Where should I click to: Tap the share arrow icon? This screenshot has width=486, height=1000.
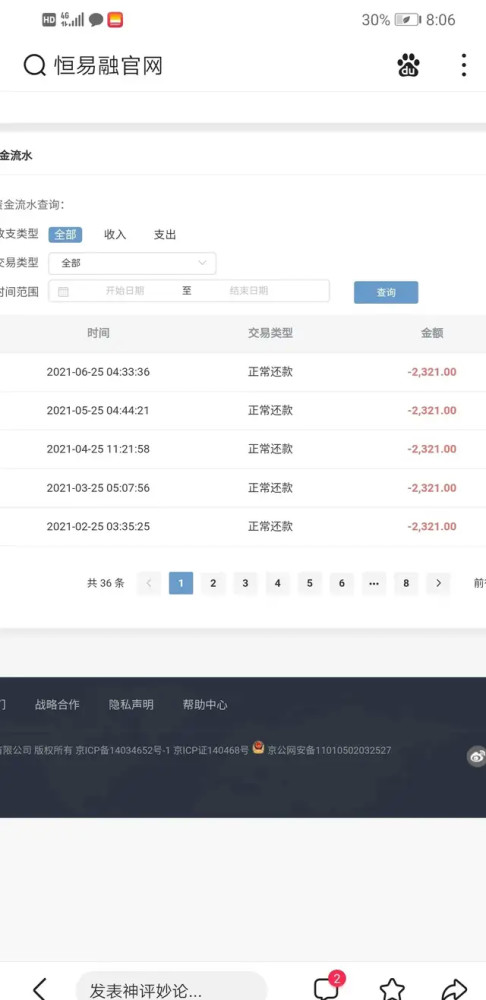[453, 989]
